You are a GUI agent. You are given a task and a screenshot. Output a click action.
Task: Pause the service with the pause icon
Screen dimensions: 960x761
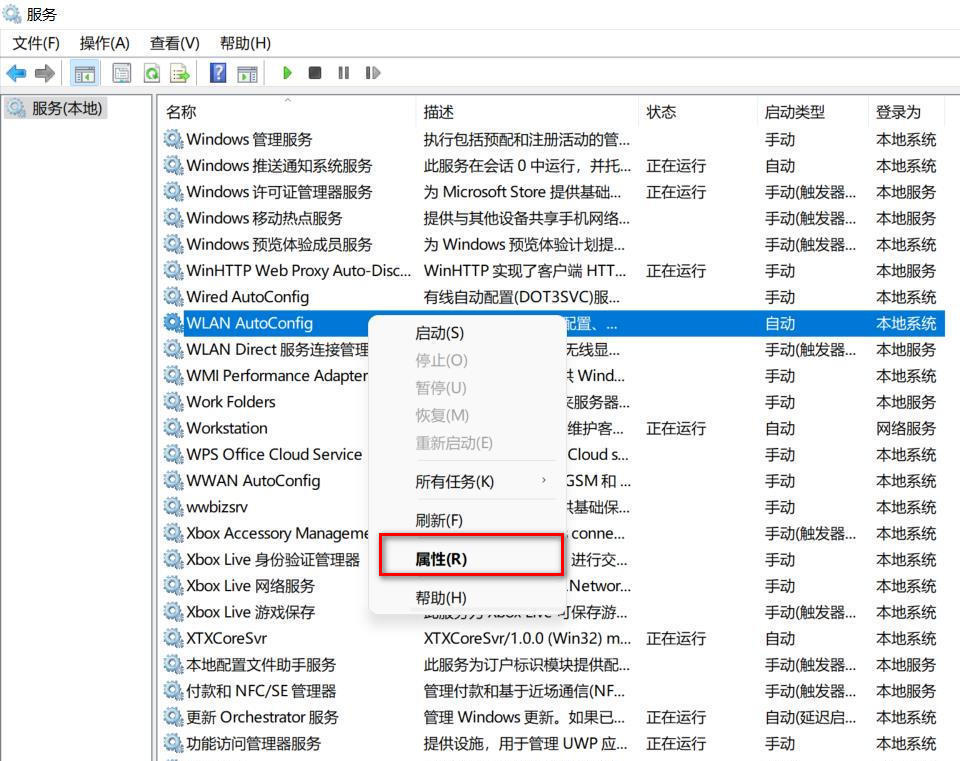(x=345, y=72)
